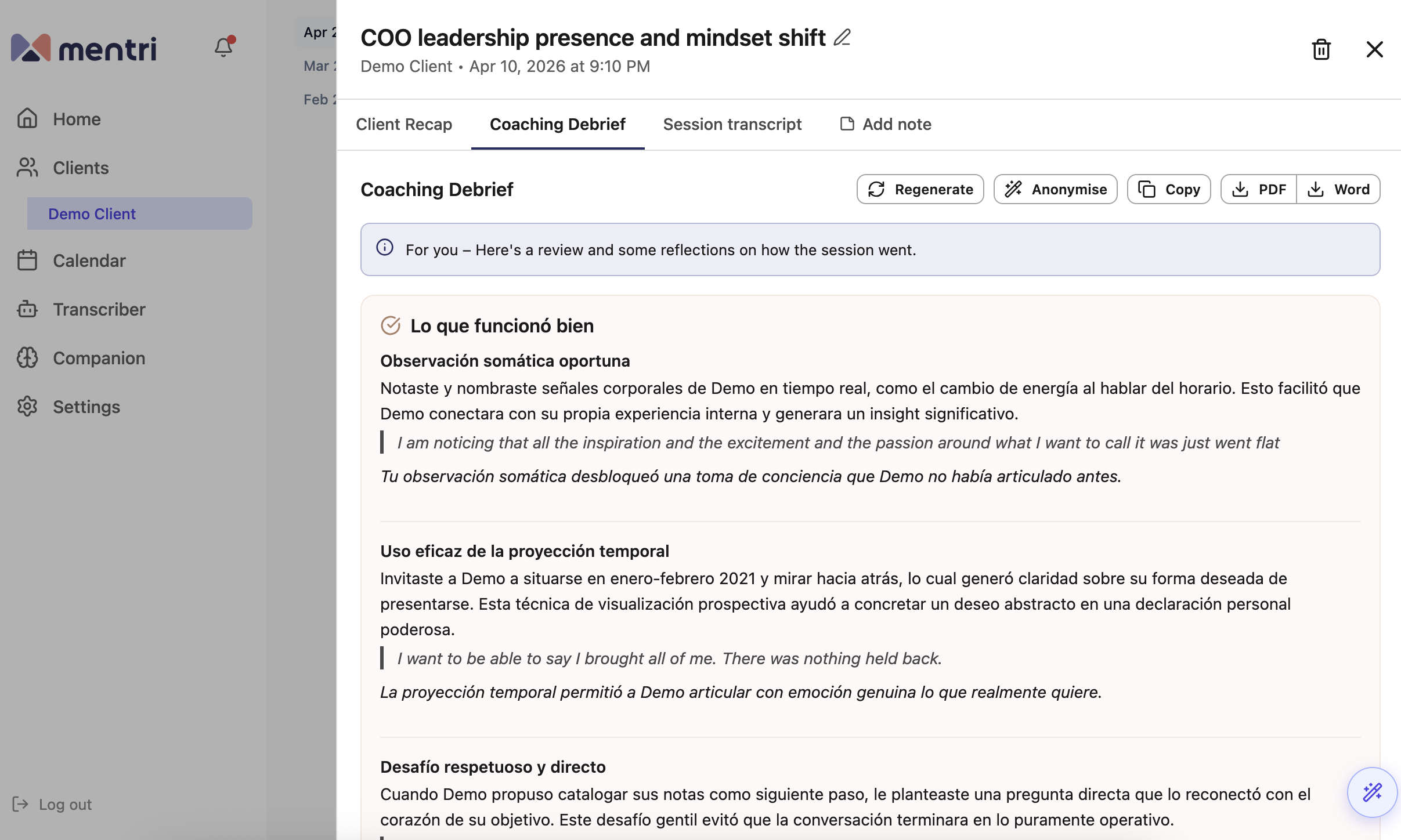Open the Companion page
Screen dimensions: 1401x840
99,358
